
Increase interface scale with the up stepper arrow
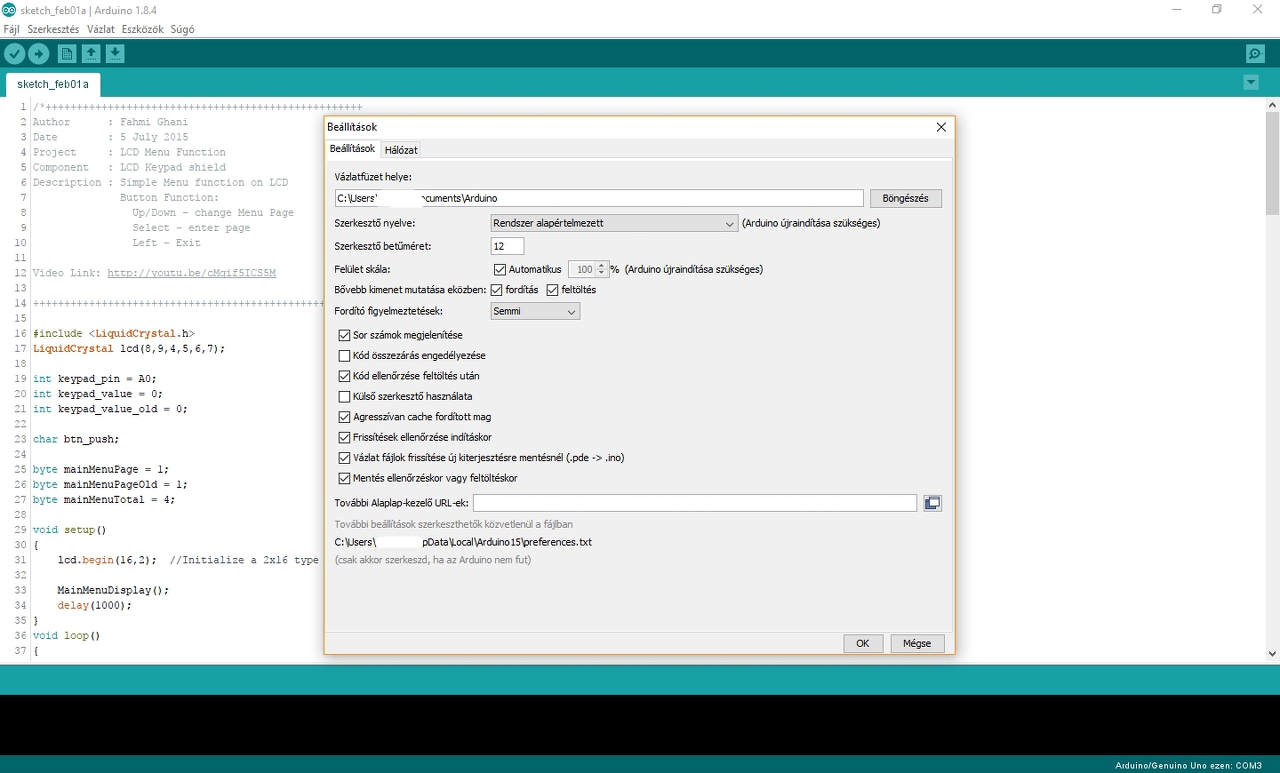[x=602, y=265]
